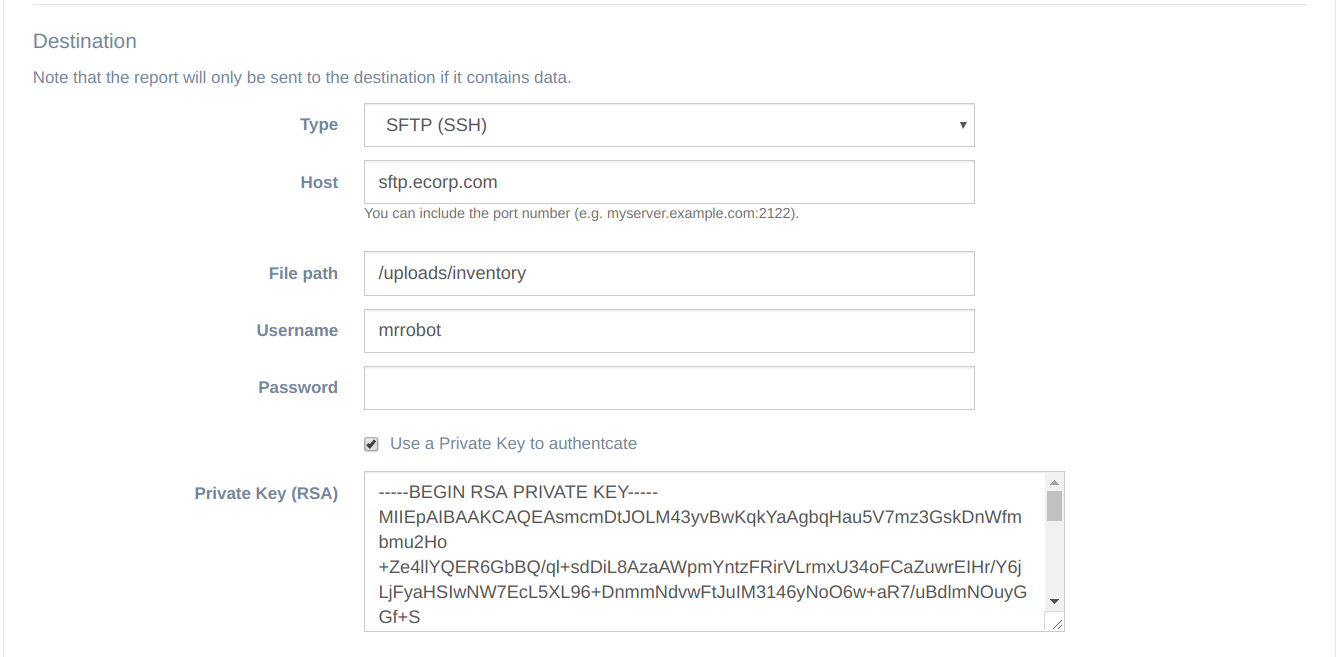Uncheck the Use a Private Key checkbox

click(x=371, y=444)
